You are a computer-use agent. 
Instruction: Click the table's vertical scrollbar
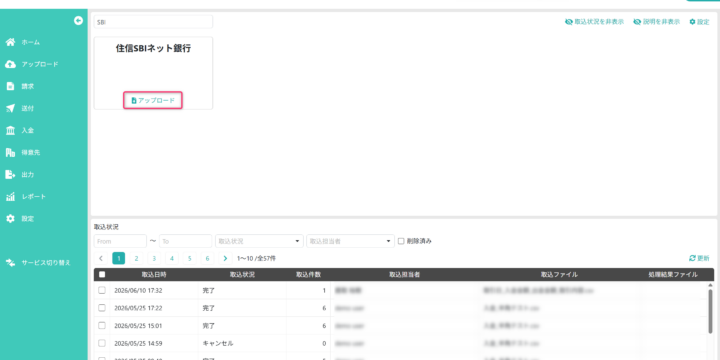710,310
